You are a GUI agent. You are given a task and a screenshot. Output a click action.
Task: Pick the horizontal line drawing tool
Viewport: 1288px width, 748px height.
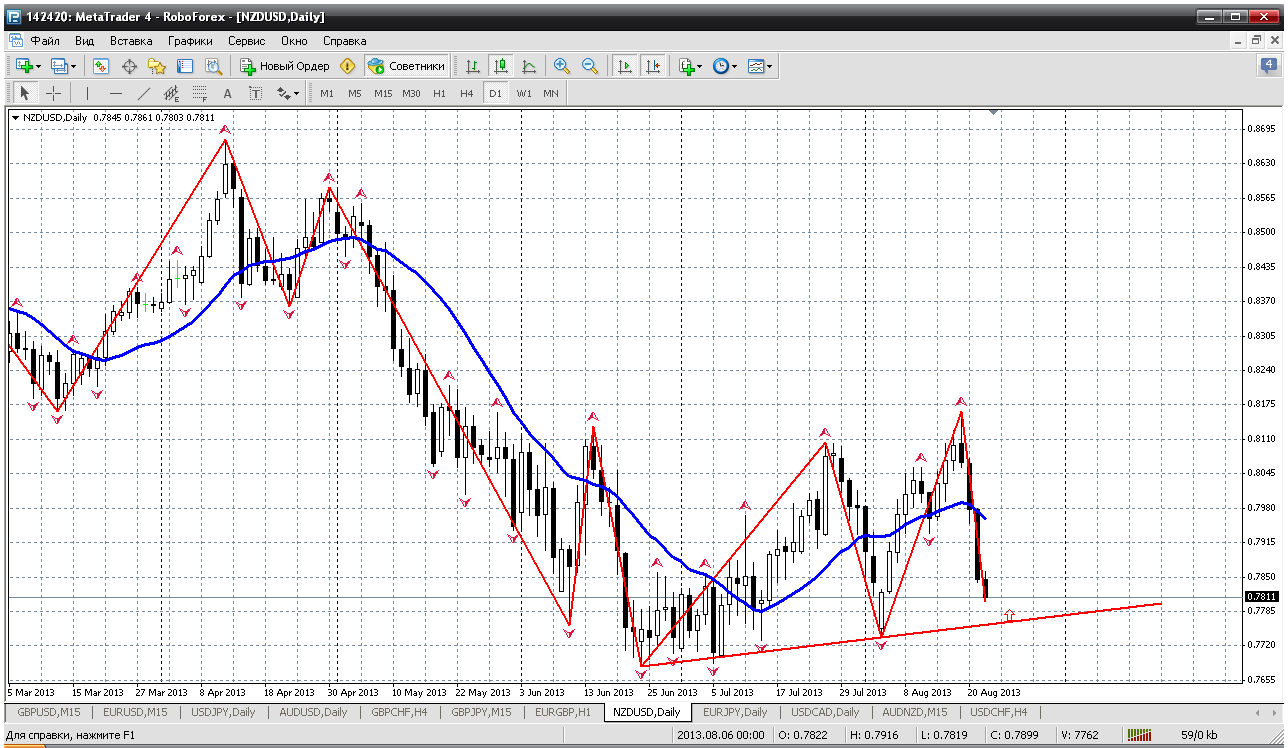pos(115,93)
